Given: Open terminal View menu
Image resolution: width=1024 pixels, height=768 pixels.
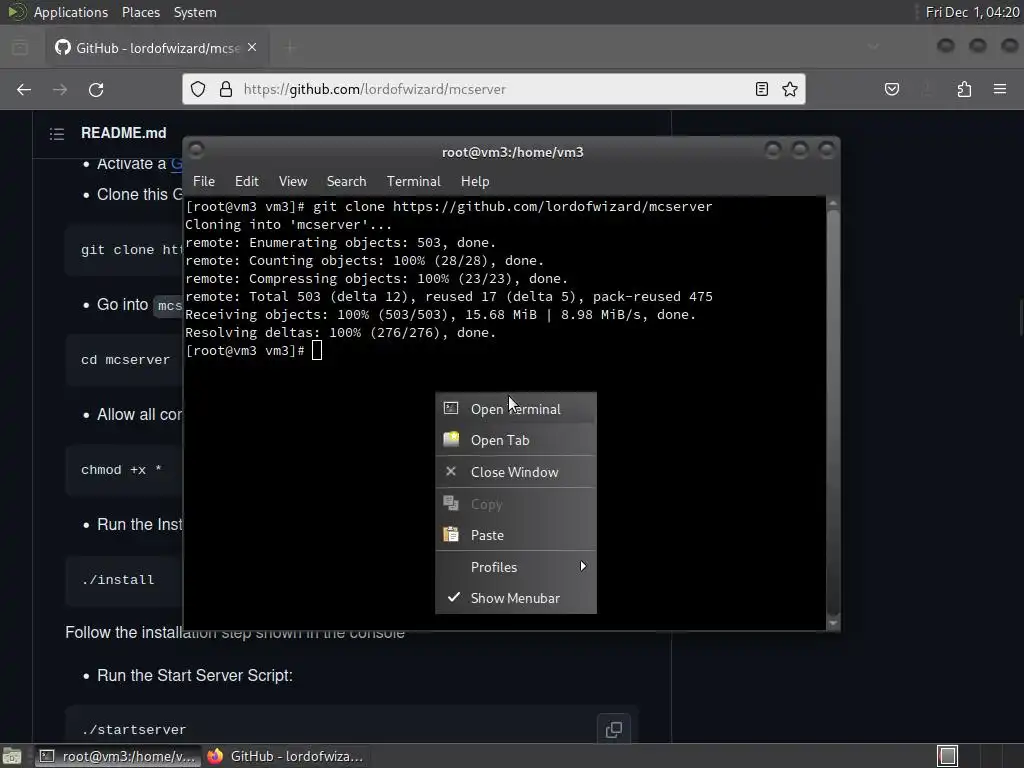Looking at the screenshot, I should (x=293, y=182).
